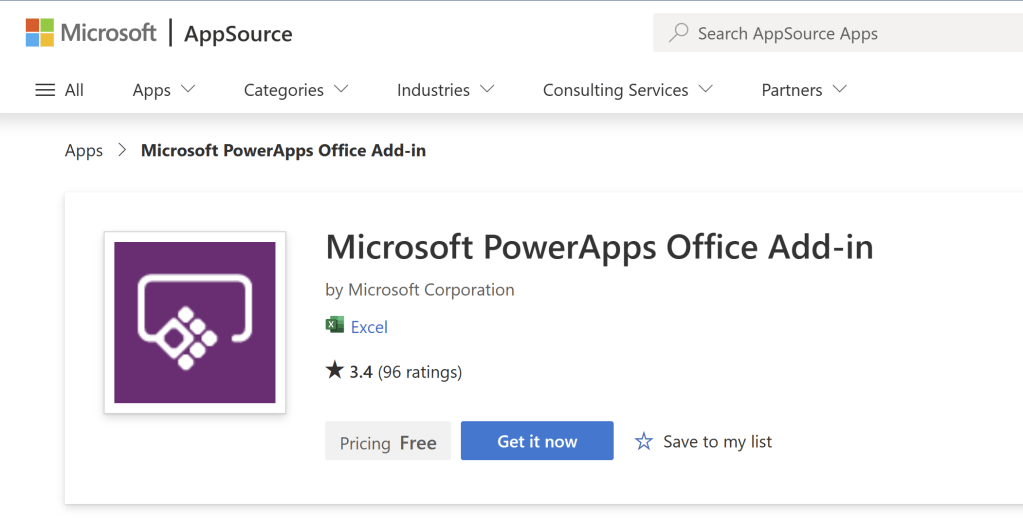Image resolution: width=1023 pixels, height=521 pixels.
Task: Open the Partners menu
Action: 804,90
